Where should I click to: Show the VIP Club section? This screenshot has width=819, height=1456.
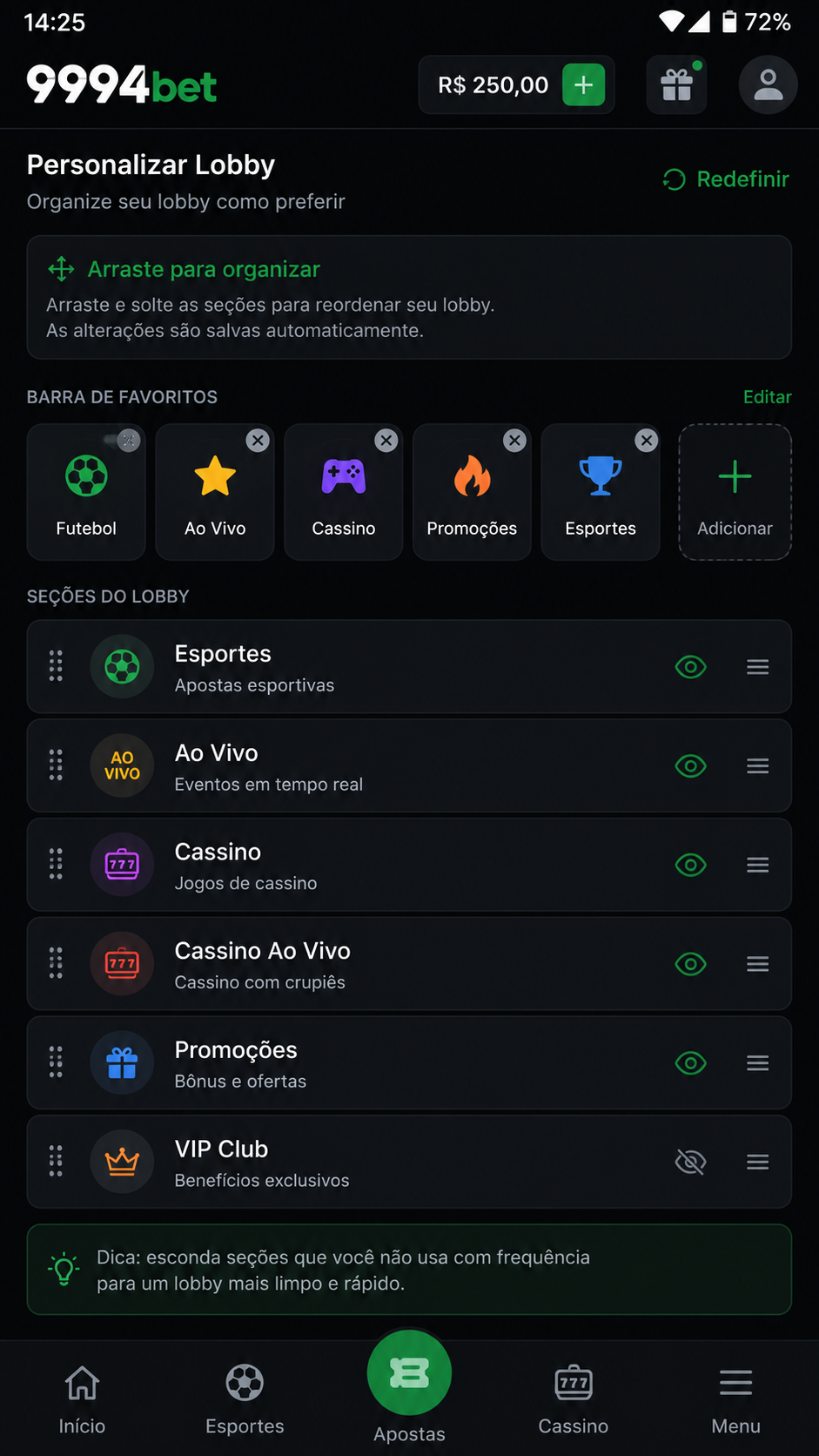[x=691, y=1162]
